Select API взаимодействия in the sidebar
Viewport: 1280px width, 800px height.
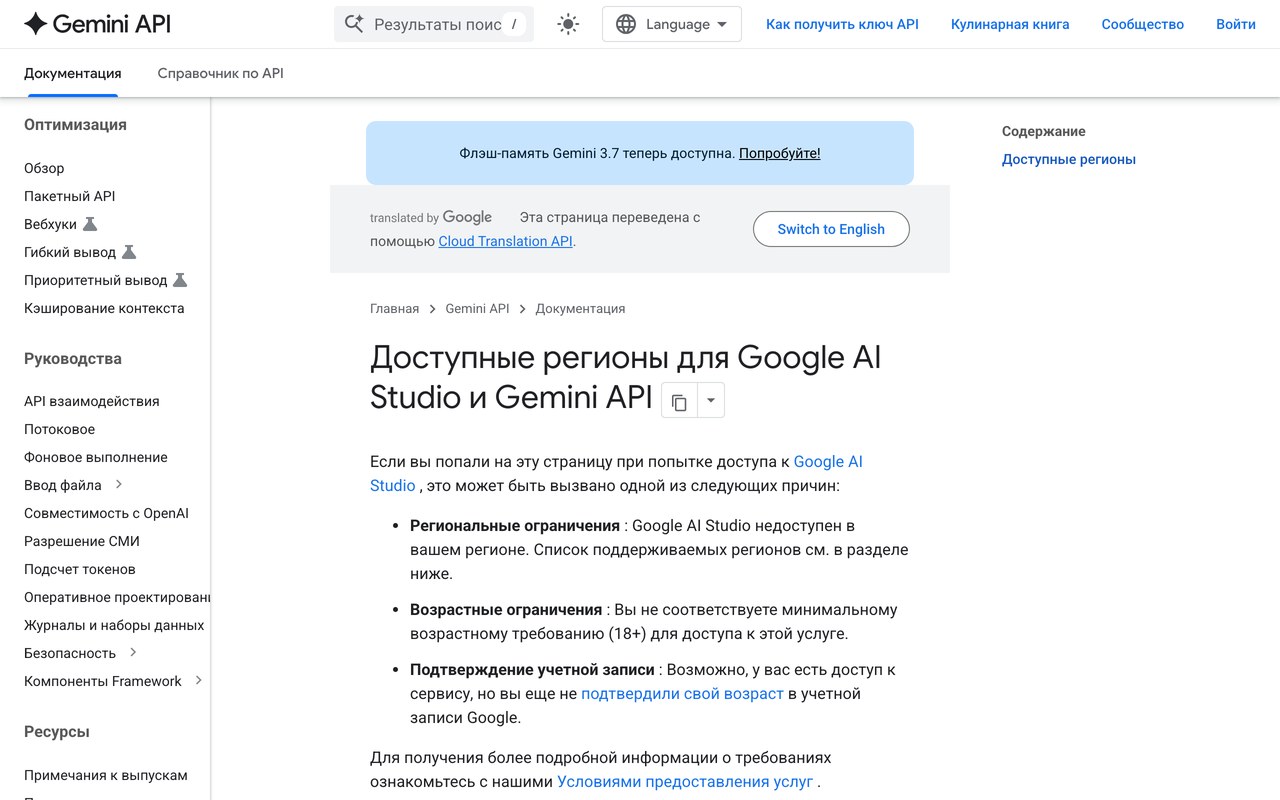coord(92,401)
